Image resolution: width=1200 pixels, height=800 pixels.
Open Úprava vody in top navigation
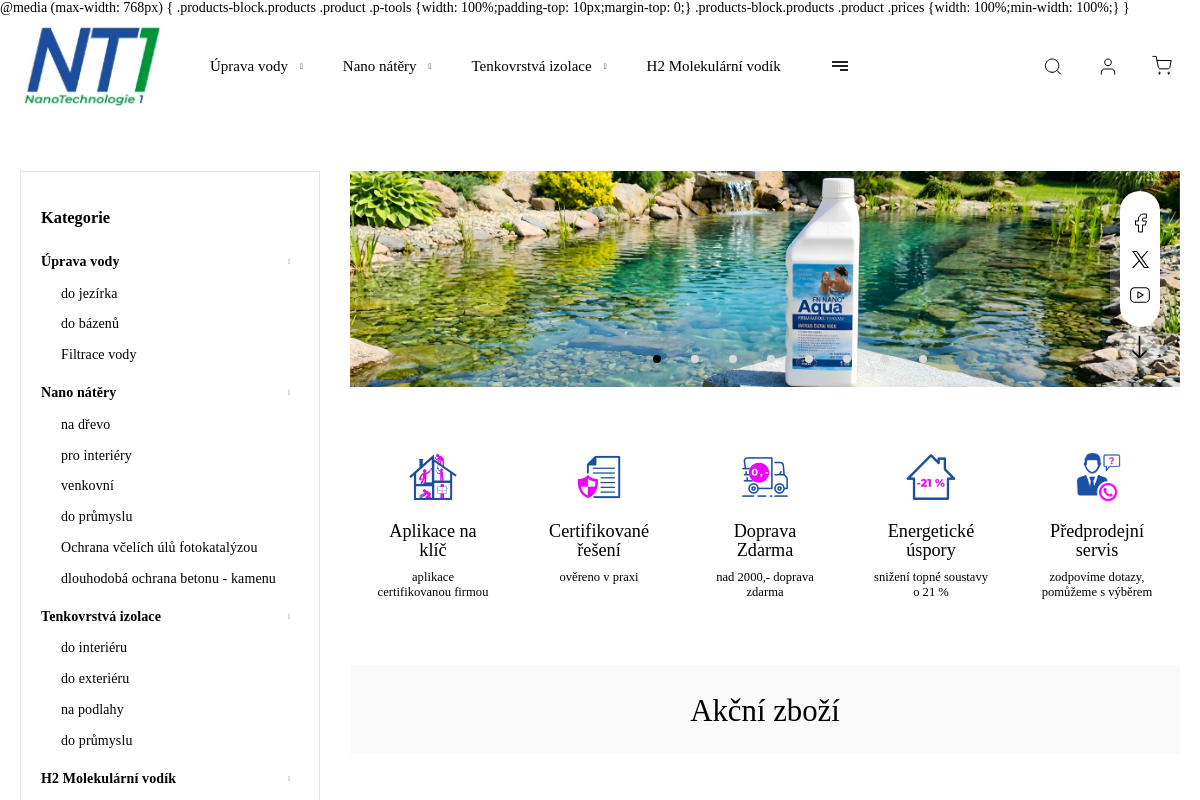click(x=249, y=66)
